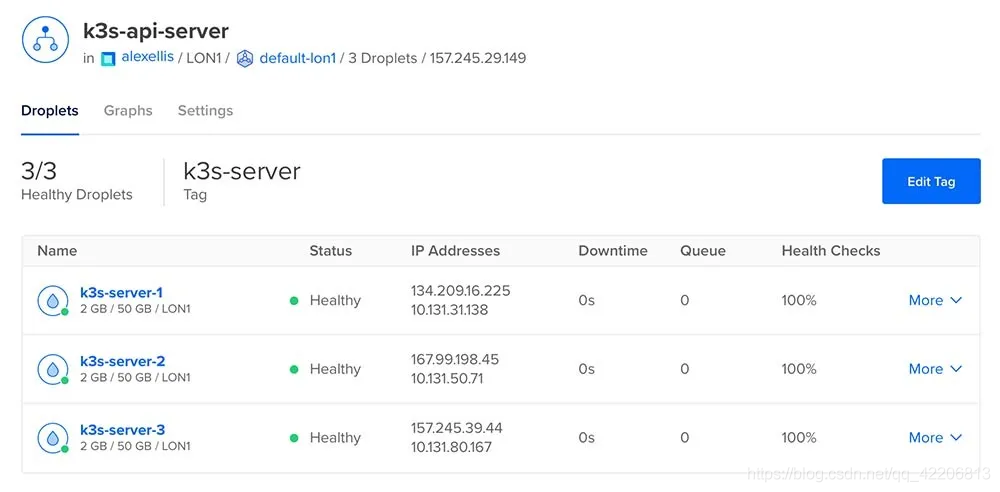Click the IP Addresses column header
The width and height of the screenshot is (1000, 492).
tap(455, 251)
